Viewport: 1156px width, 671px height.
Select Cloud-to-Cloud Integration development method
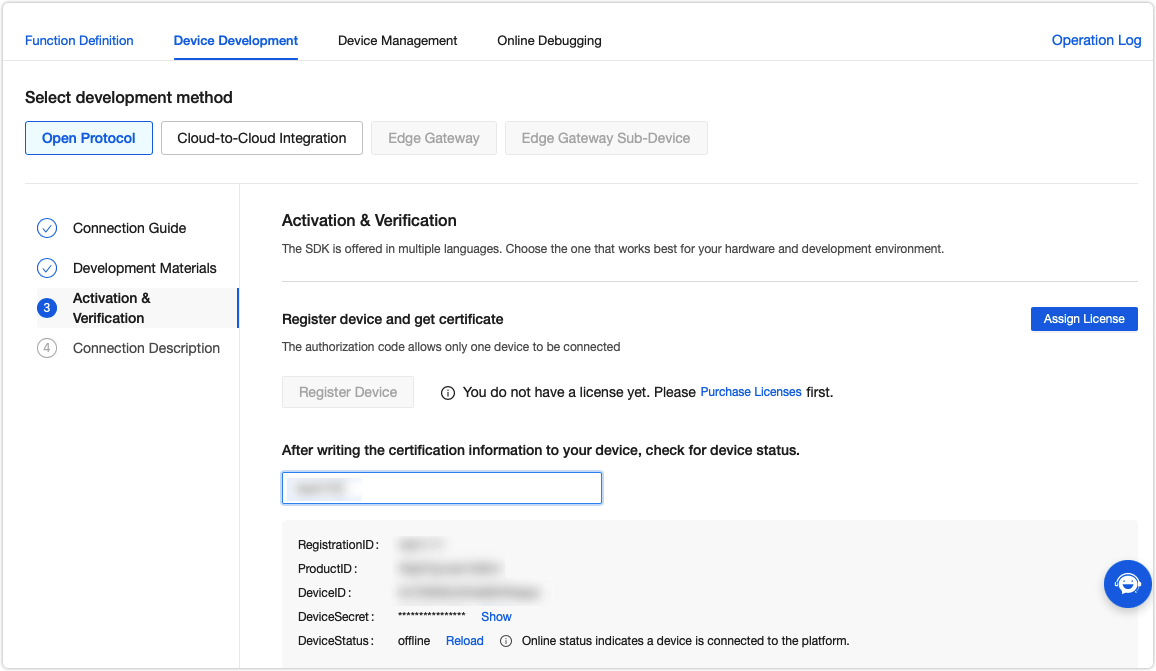point(262,138)
